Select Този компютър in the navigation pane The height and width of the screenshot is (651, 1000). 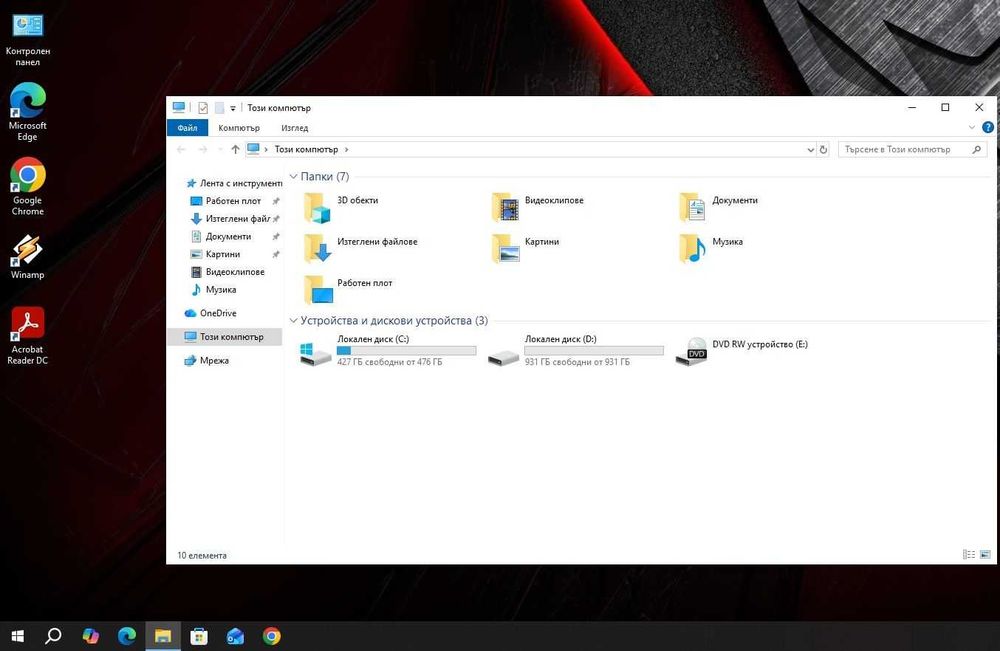tap(224, 337)
